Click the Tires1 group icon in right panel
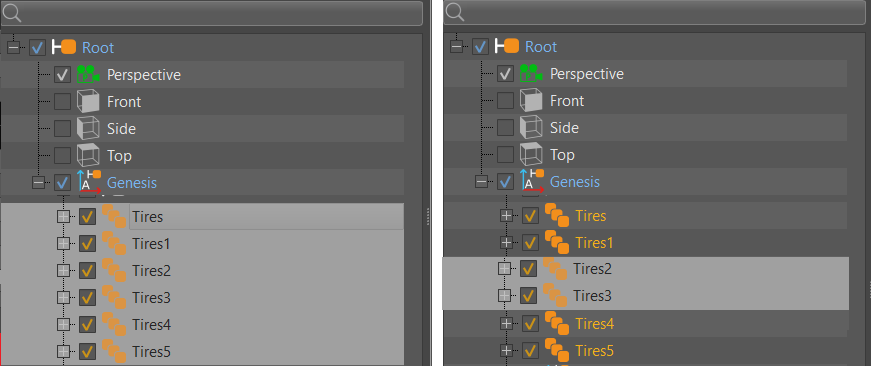Image resolution: width=871 pixels, height=366 pixels. point(557,243)
